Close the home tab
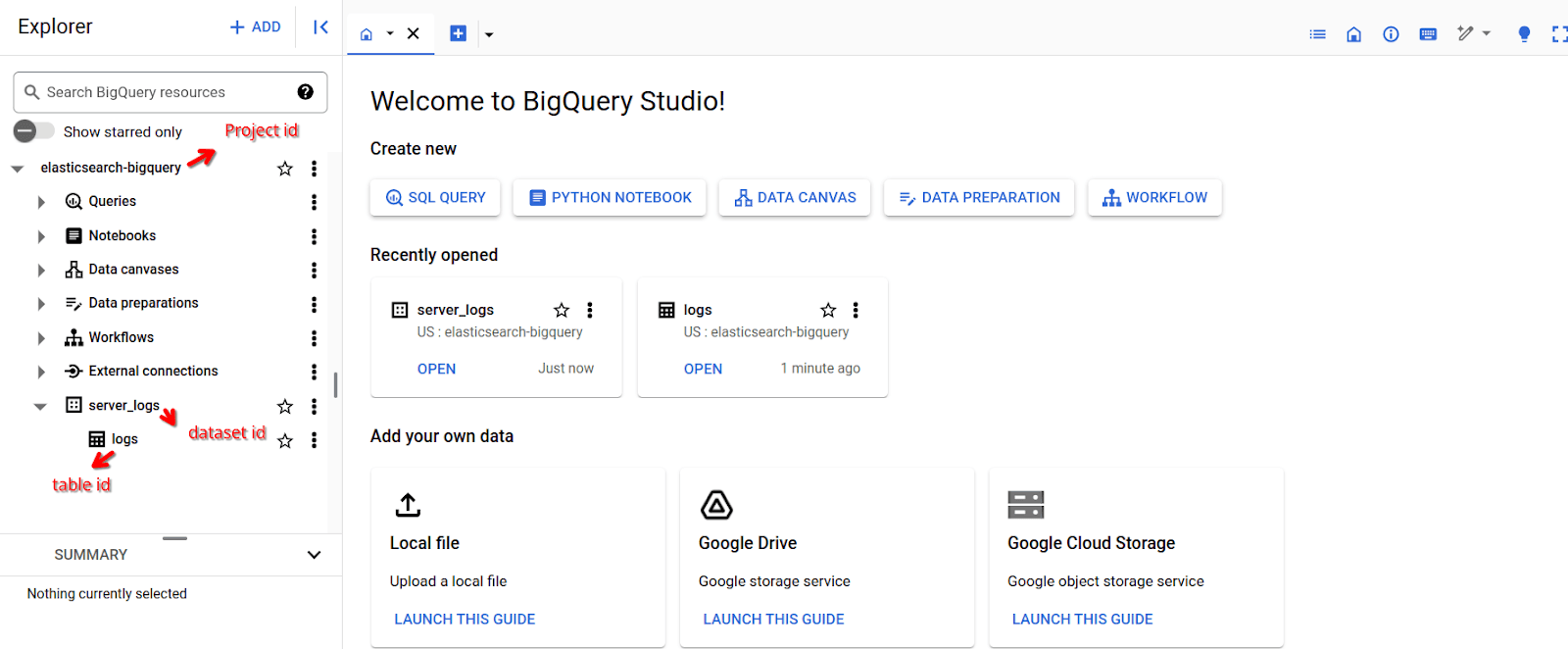 414,33
